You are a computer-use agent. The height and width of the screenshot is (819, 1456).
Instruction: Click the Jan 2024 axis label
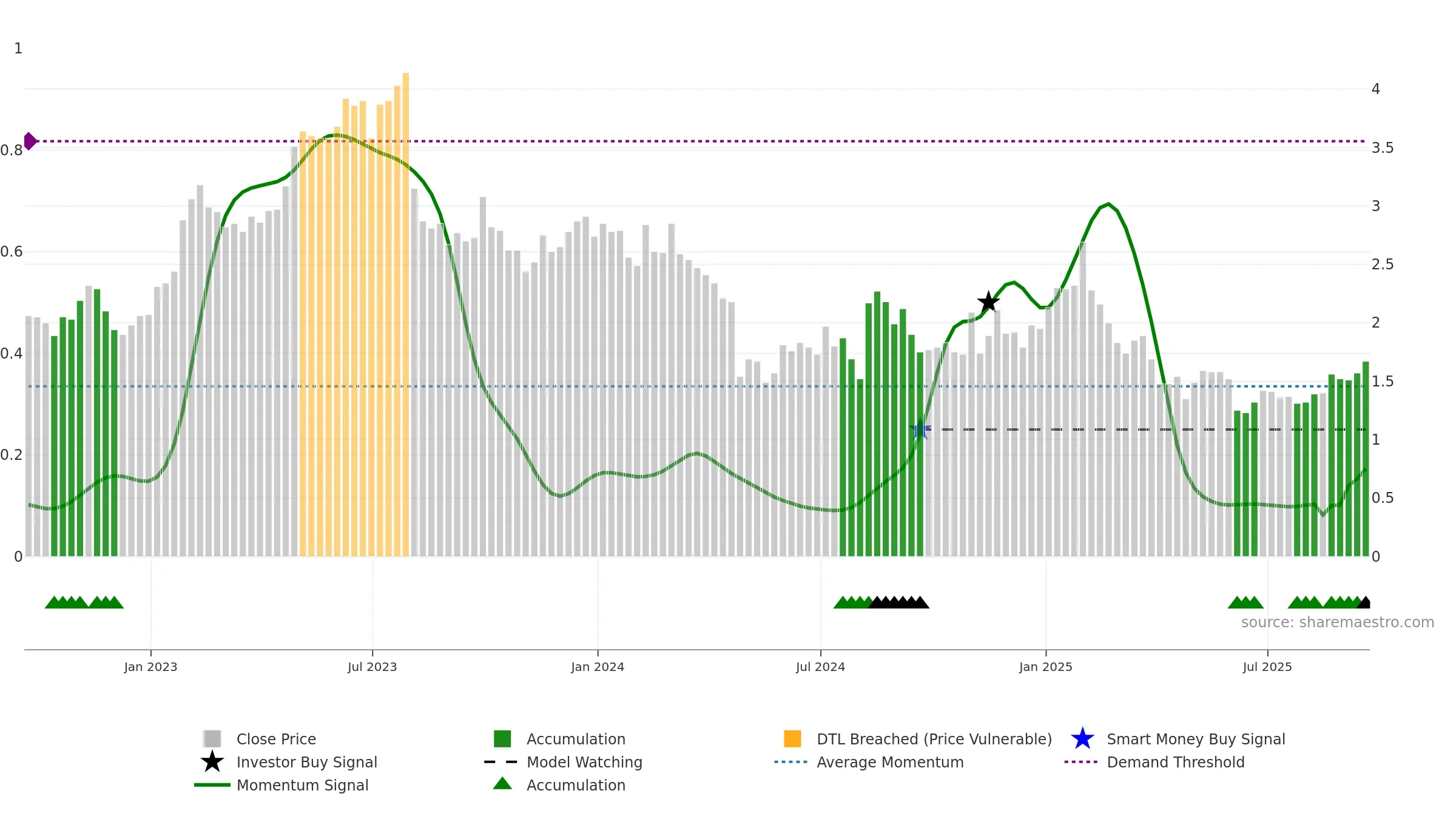click(x=598, y=667)
